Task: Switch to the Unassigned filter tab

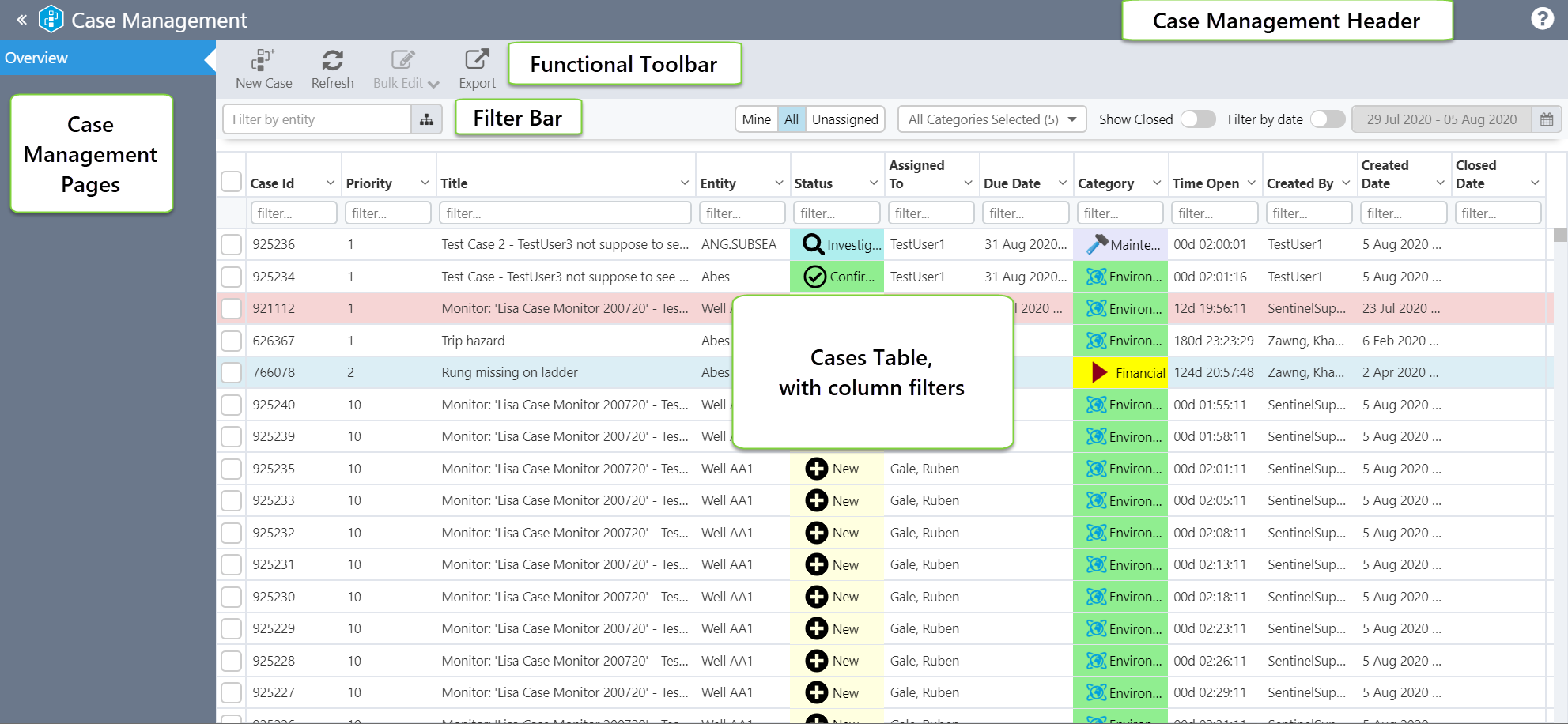Action: (x=844, y=119)
